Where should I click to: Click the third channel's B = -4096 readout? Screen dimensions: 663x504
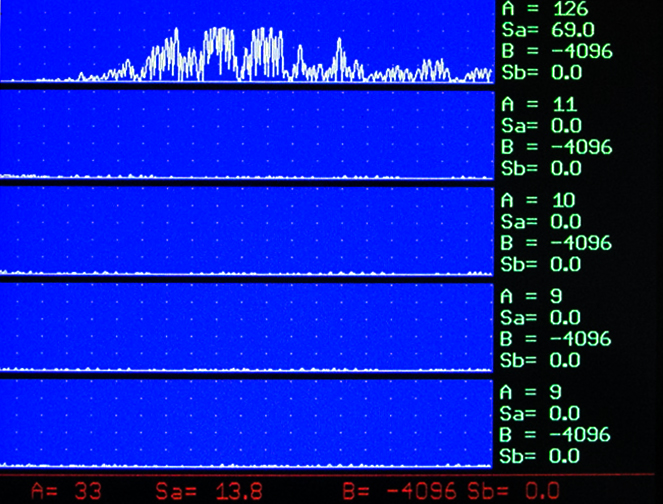[555, 243]
